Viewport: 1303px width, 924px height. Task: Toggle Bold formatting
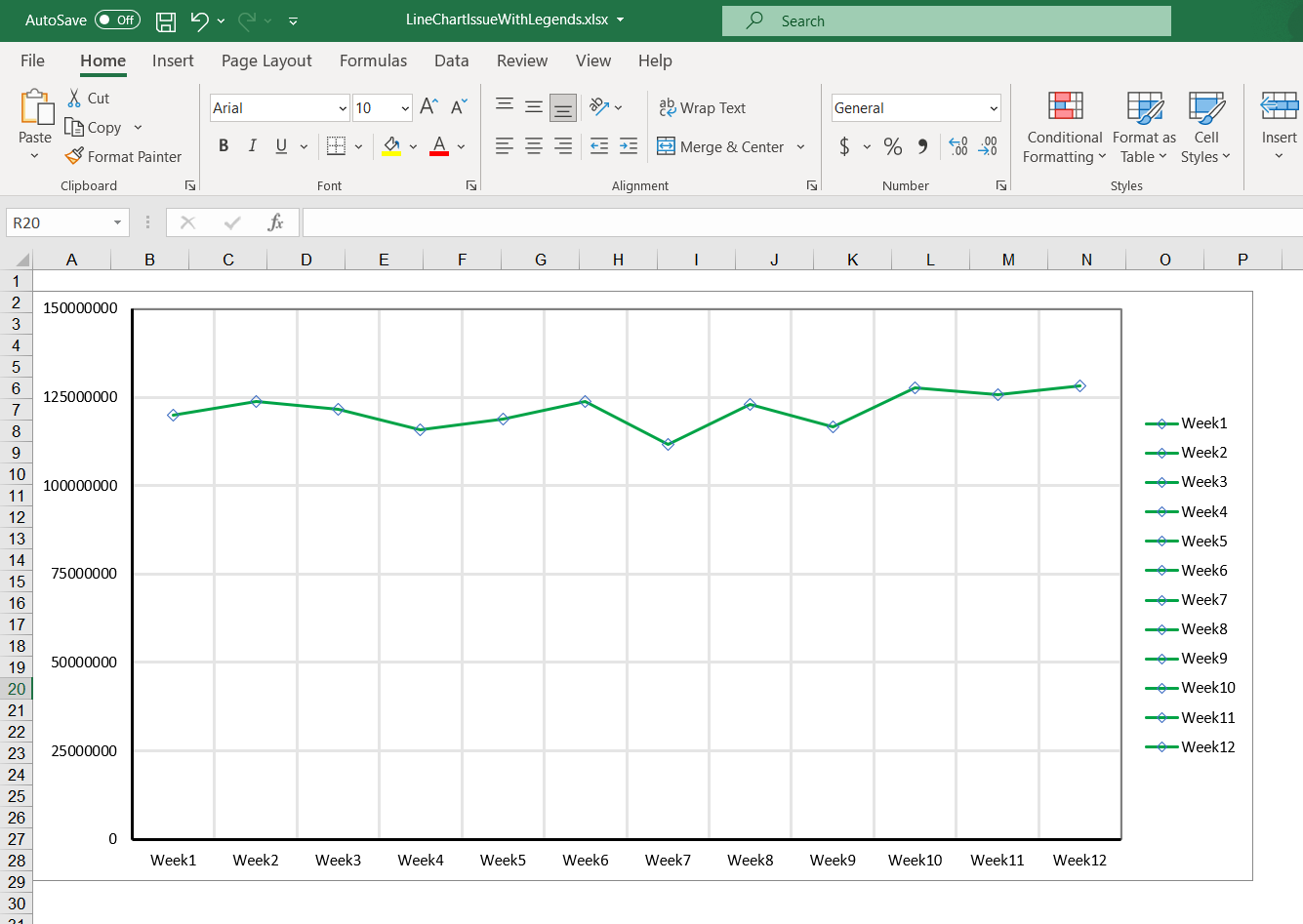224,146
